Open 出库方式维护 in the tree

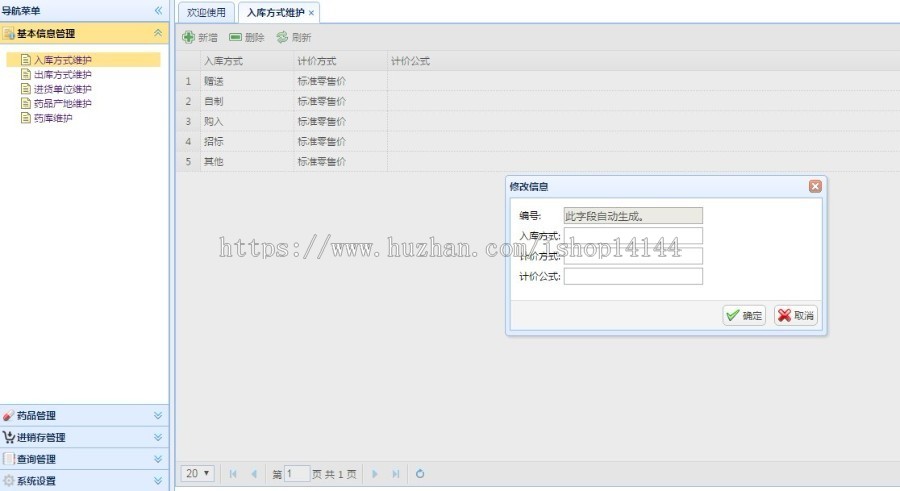coord(63,74)
